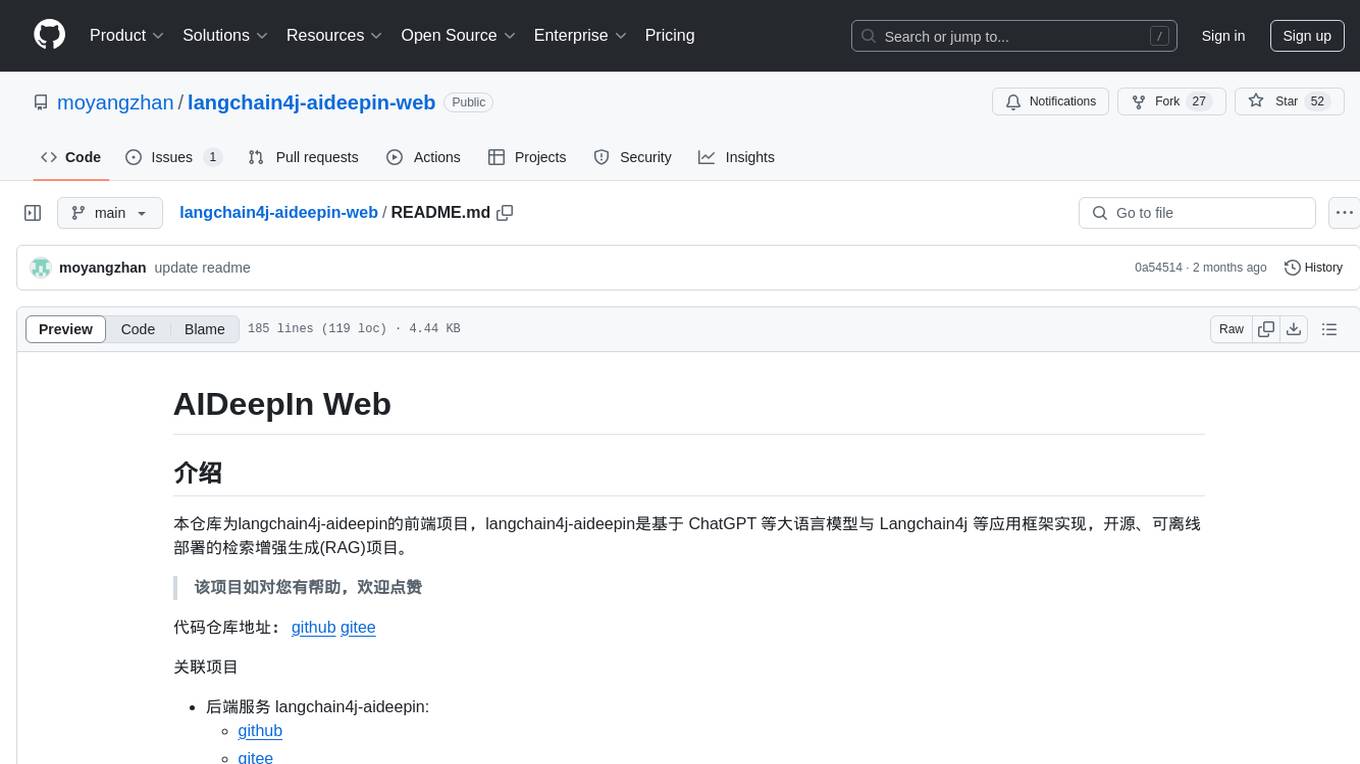Click the Sign up button
Image resolution: width=1360 pixels, height=764 pixels.
(1307, 36)
